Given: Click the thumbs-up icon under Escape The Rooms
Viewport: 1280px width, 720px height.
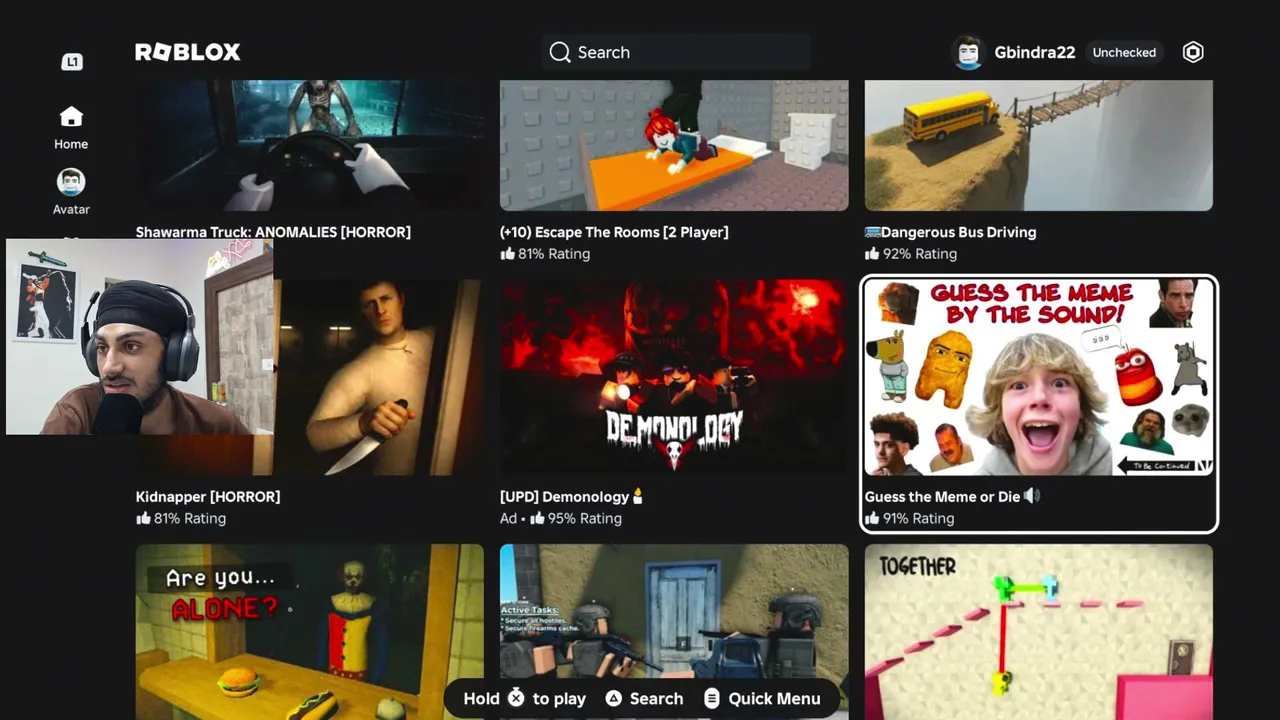Looking at the screenshot, I should click(507, 254).
